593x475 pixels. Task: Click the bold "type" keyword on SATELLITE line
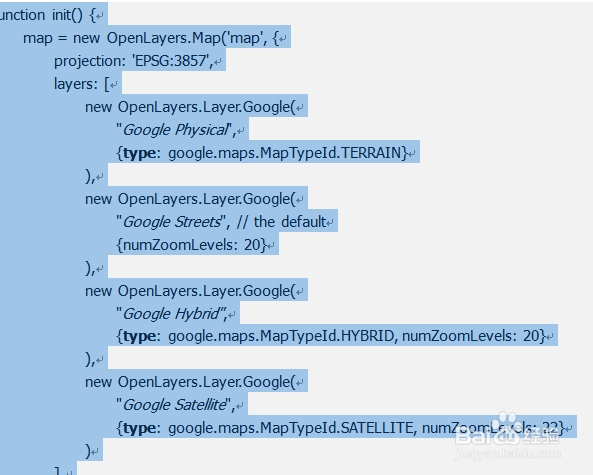tap(139, 428)
